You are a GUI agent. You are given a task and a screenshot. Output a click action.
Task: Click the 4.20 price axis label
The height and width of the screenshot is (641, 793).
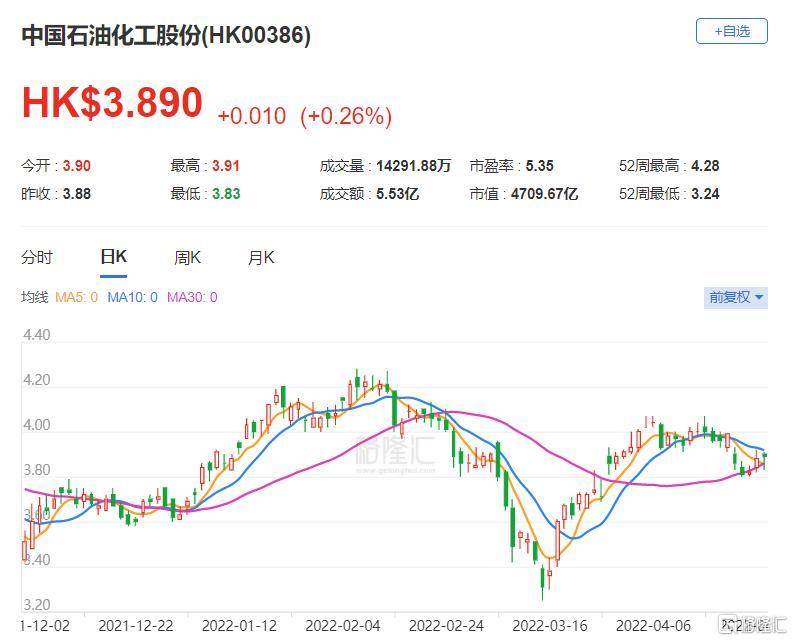pyautogui.click(x=36, y=380)
